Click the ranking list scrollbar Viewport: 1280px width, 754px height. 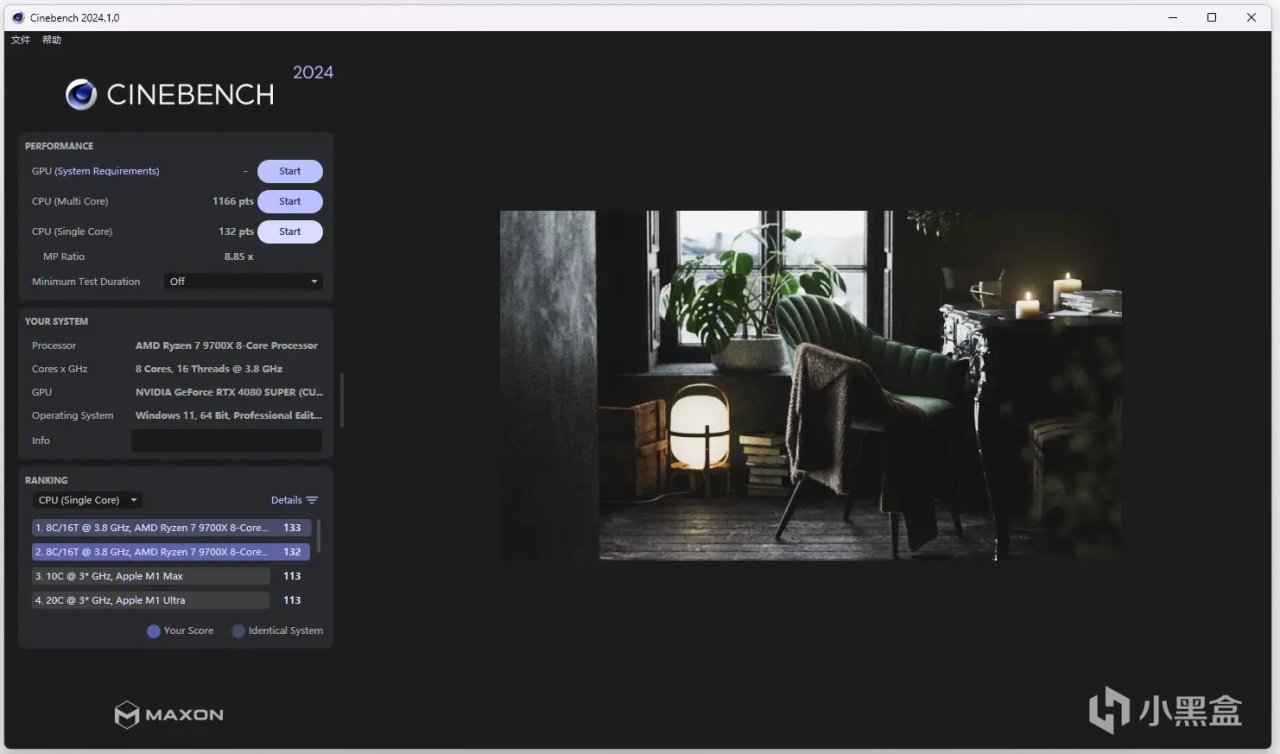(x=319, y=536)
